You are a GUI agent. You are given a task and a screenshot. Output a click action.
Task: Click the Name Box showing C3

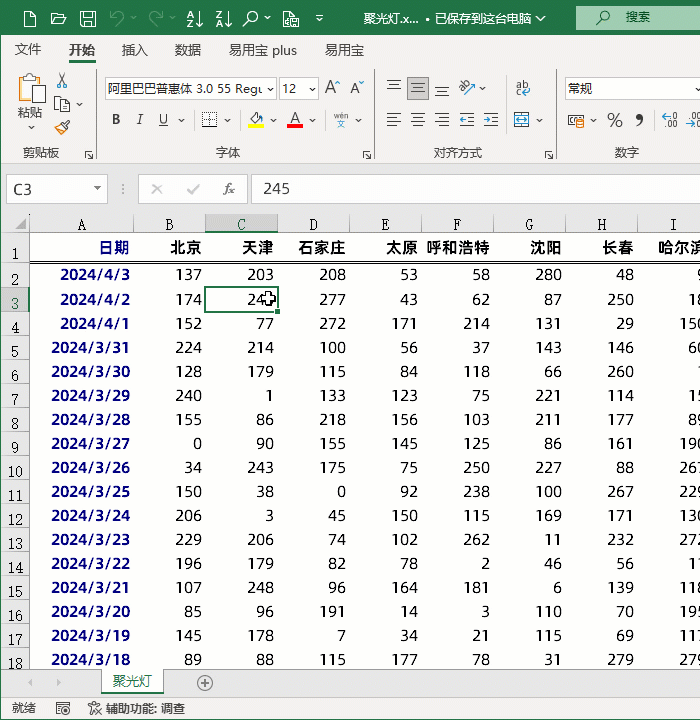coord(57,189)
